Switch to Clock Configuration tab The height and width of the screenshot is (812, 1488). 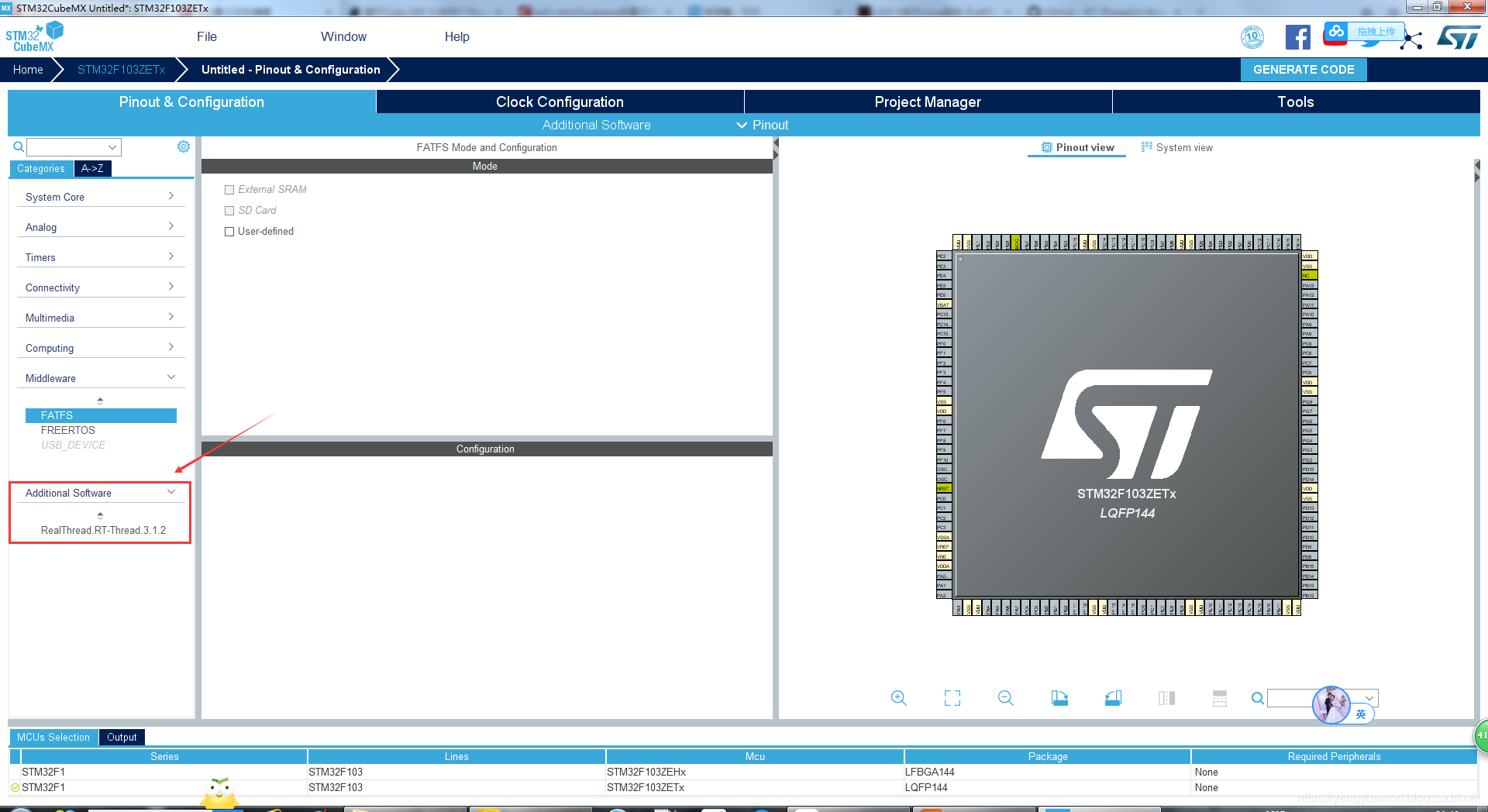click(560, 101)
